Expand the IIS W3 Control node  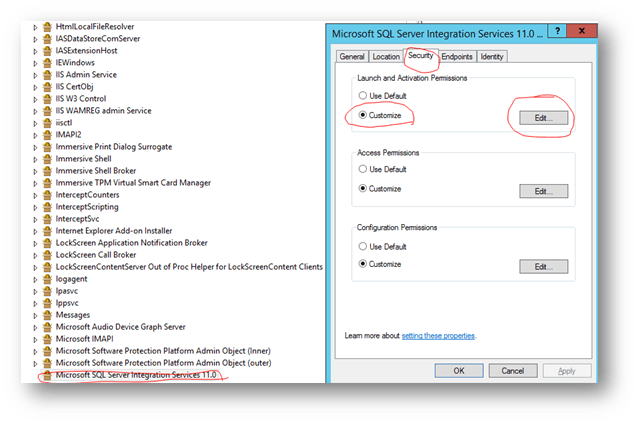point(36,98)
